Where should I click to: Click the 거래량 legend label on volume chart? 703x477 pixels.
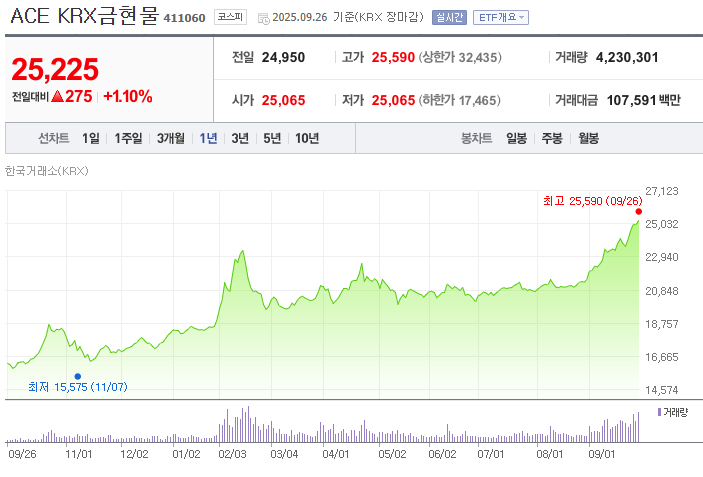coord(675,412)
